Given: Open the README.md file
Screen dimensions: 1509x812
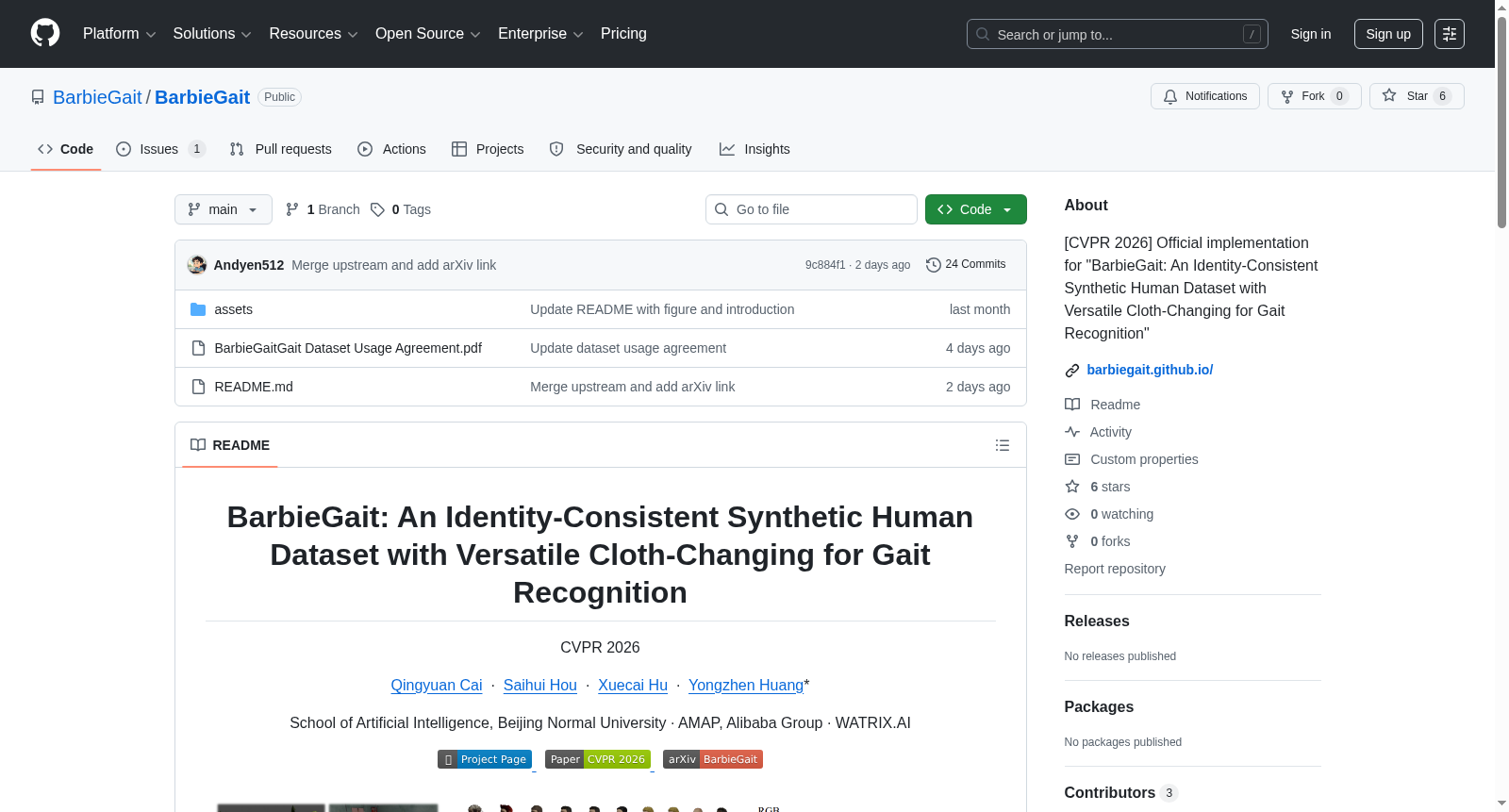Looking at the screenshot, I should [x=254, y=387].
